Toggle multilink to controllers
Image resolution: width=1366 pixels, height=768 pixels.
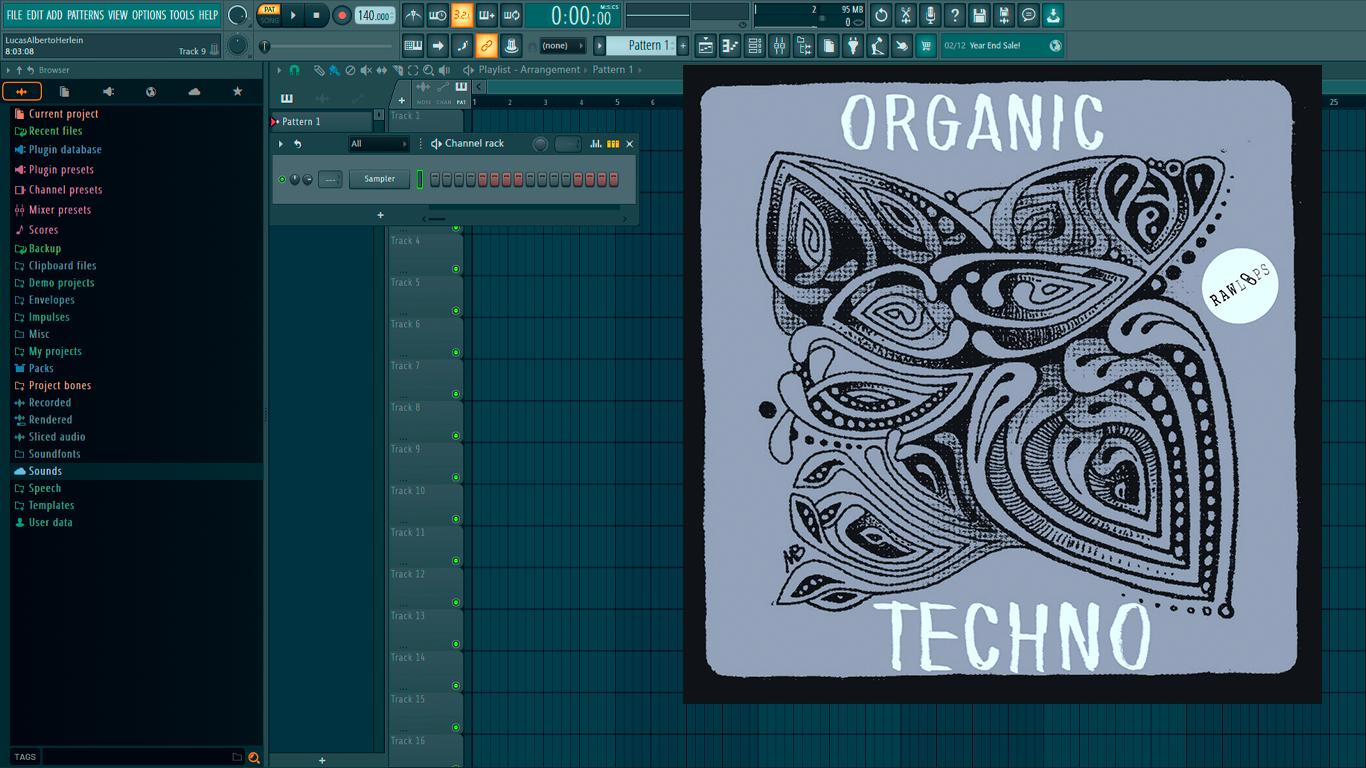click(x=511, y=45)
